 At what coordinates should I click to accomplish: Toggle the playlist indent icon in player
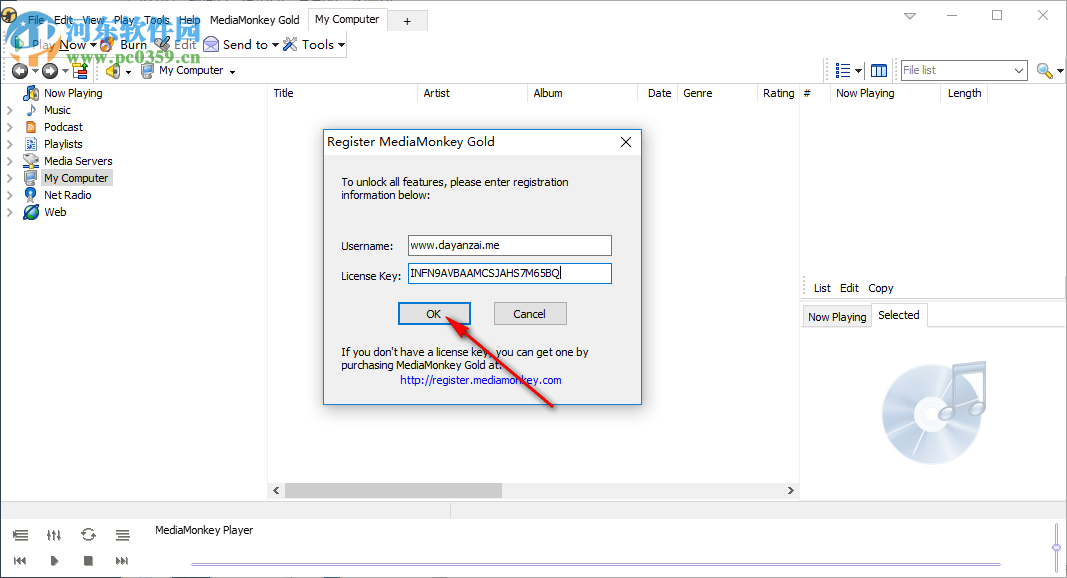pos(20,535)
